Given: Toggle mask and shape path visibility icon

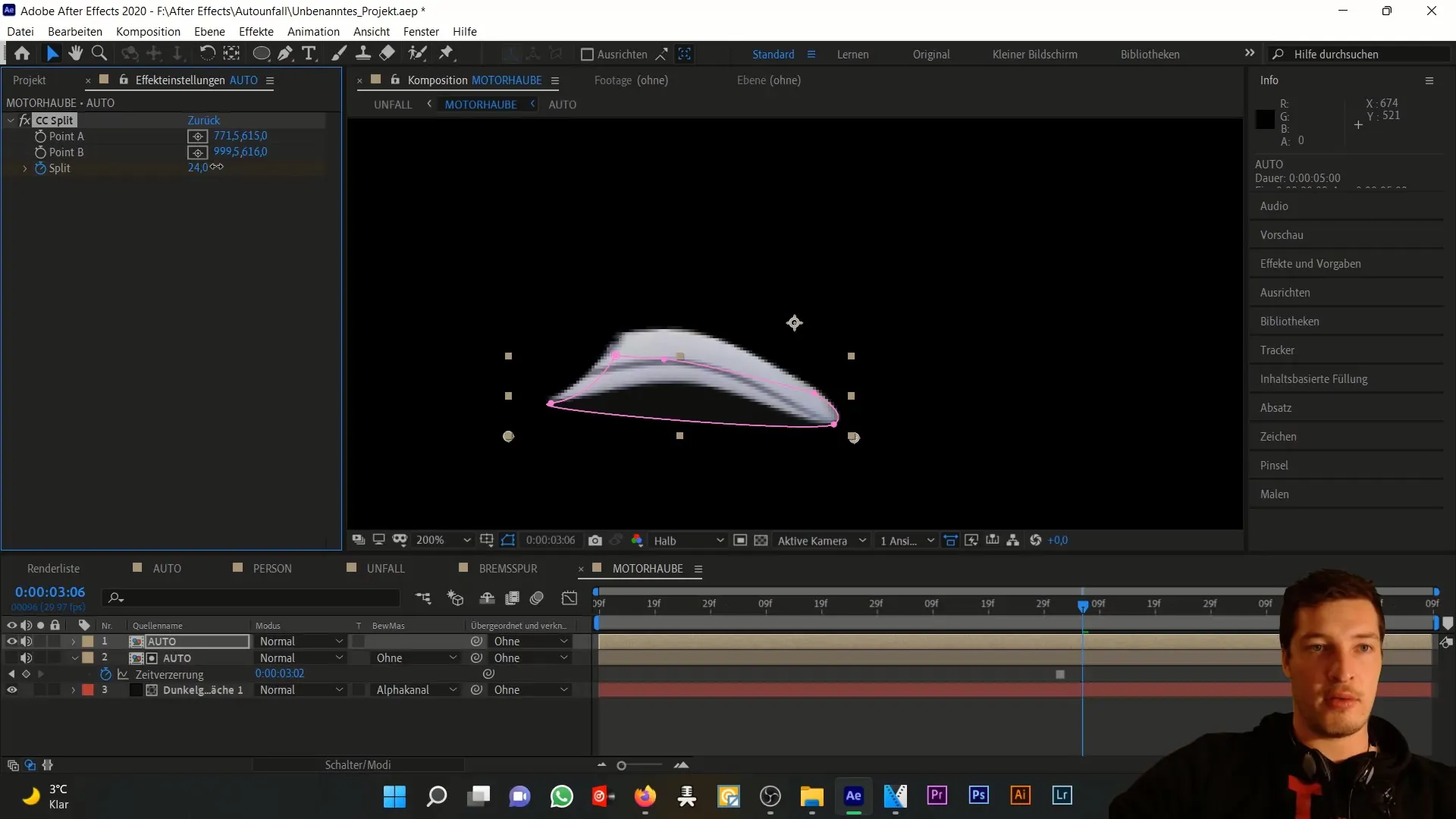Looking at the screenshot, I should point(508,541).
